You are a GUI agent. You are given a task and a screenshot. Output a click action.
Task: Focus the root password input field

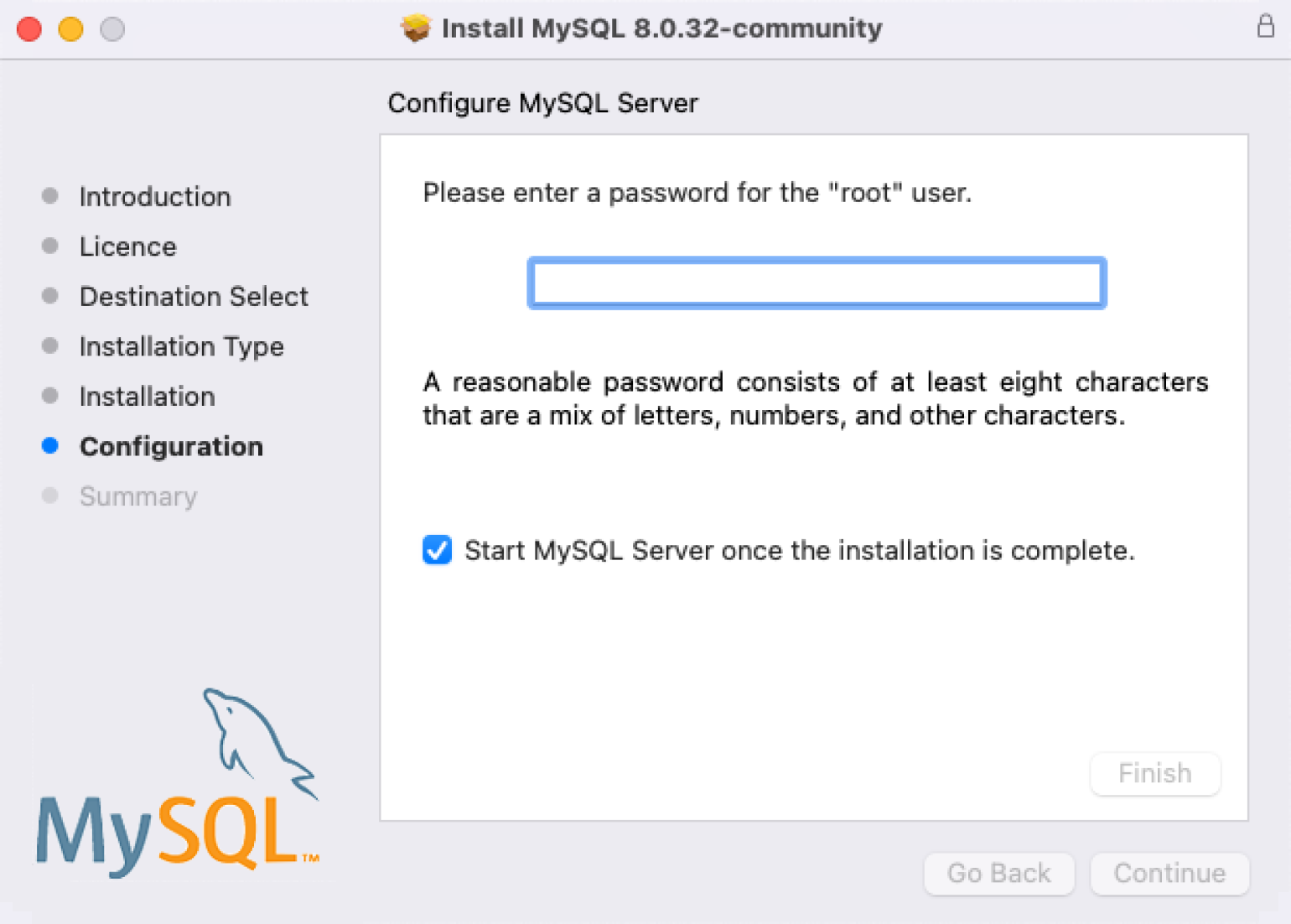(817, 283)
